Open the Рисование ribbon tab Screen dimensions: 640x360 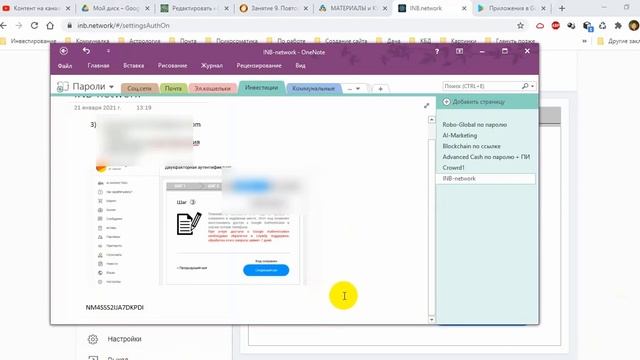pyautogui.click(x=173, y=66)
